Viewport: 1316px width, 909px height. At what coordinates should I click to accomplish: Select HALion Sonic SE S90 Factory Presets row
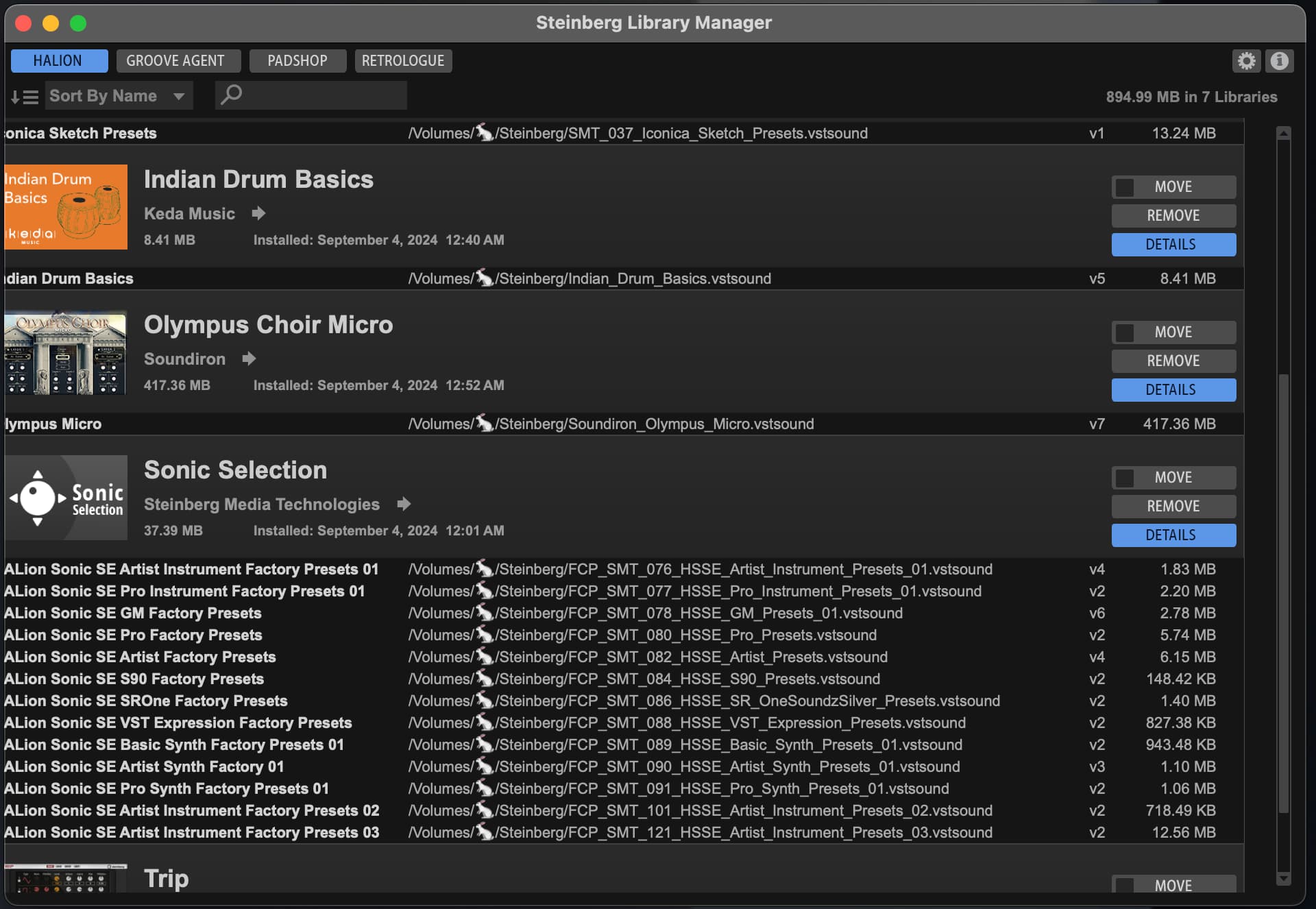click(624, 679)
